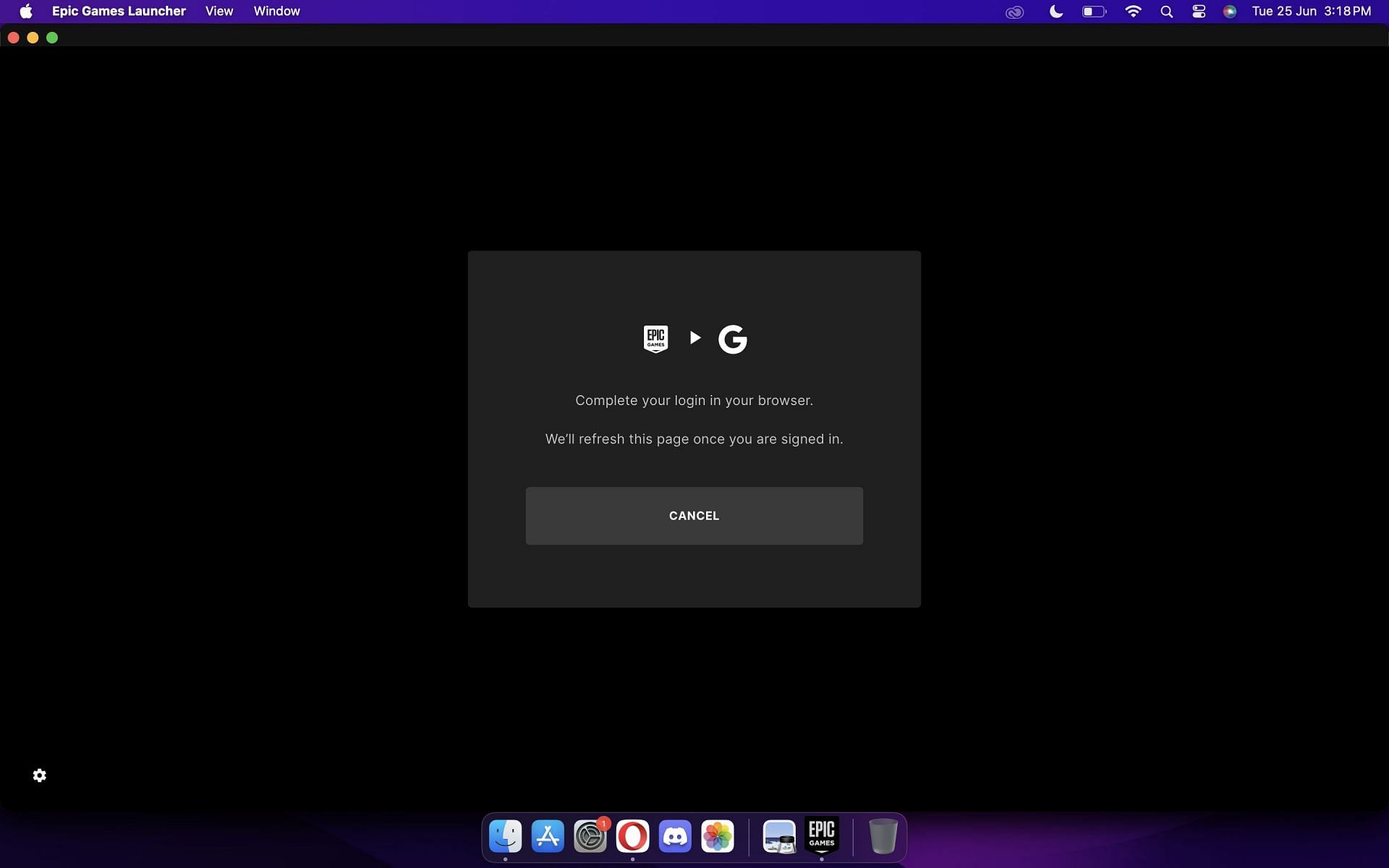Click Epic Games Launcher icon in Dock
Viewport: 1389px width, 868px height.
822,836
